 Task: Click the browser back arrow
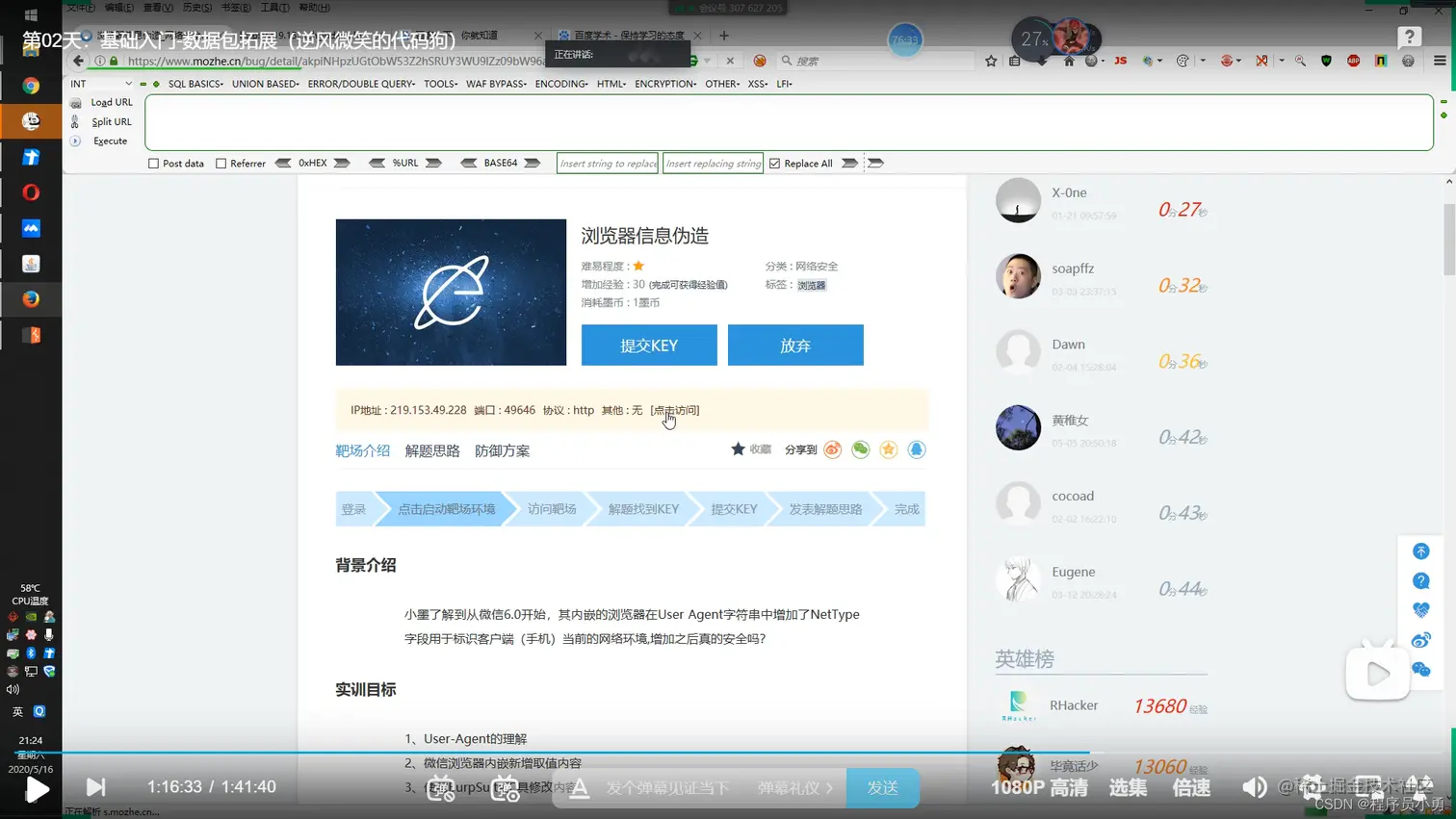[78, 61]
